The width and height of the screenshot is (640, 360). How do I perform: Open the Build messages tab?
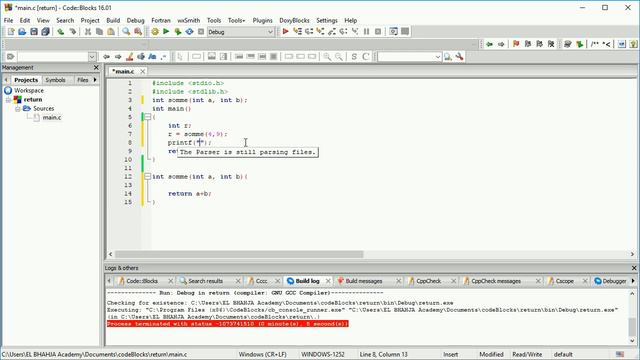point(364,281)
